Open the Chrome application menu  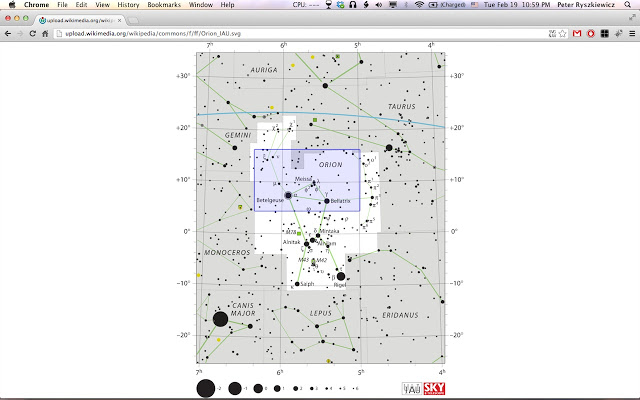pos(36,4)
